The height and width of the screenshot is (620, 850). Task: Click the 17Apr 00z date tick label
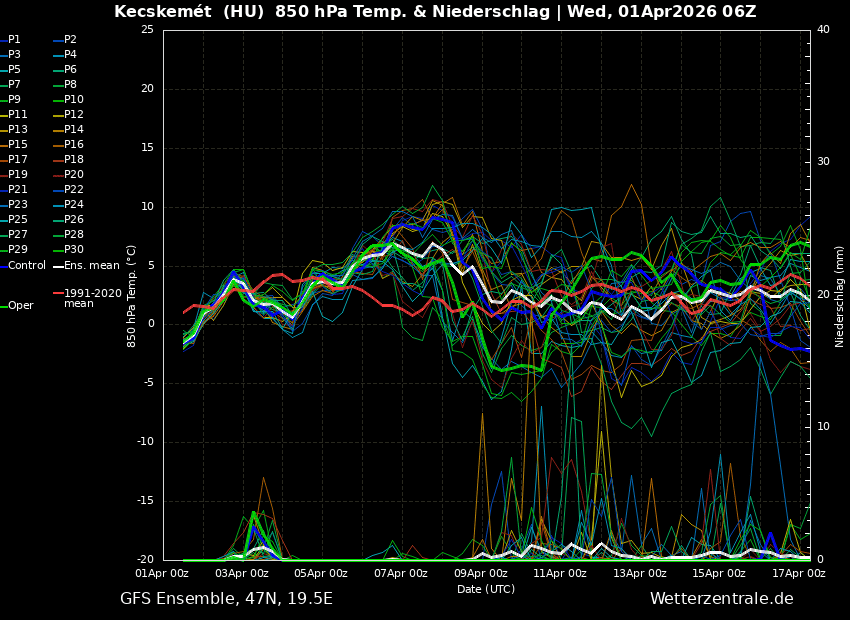[799, 573]
